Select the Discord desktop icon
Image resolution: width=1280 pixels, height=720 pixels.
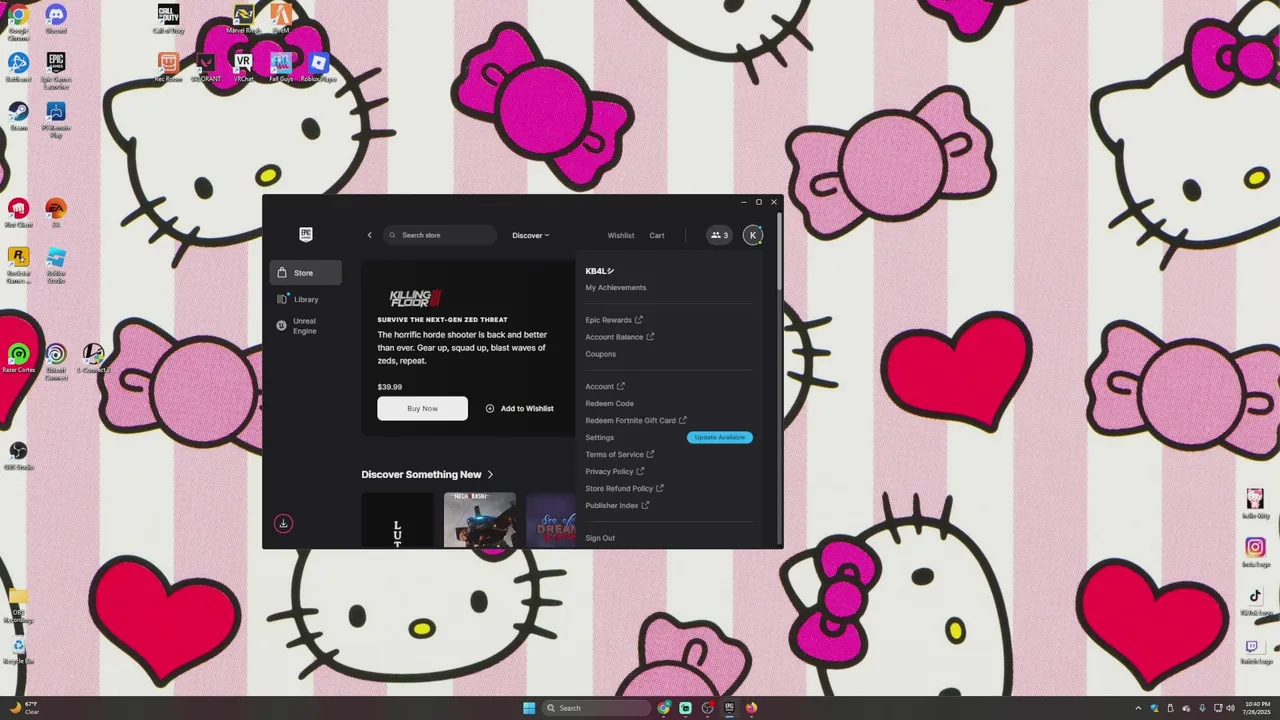tap(56, 19)
